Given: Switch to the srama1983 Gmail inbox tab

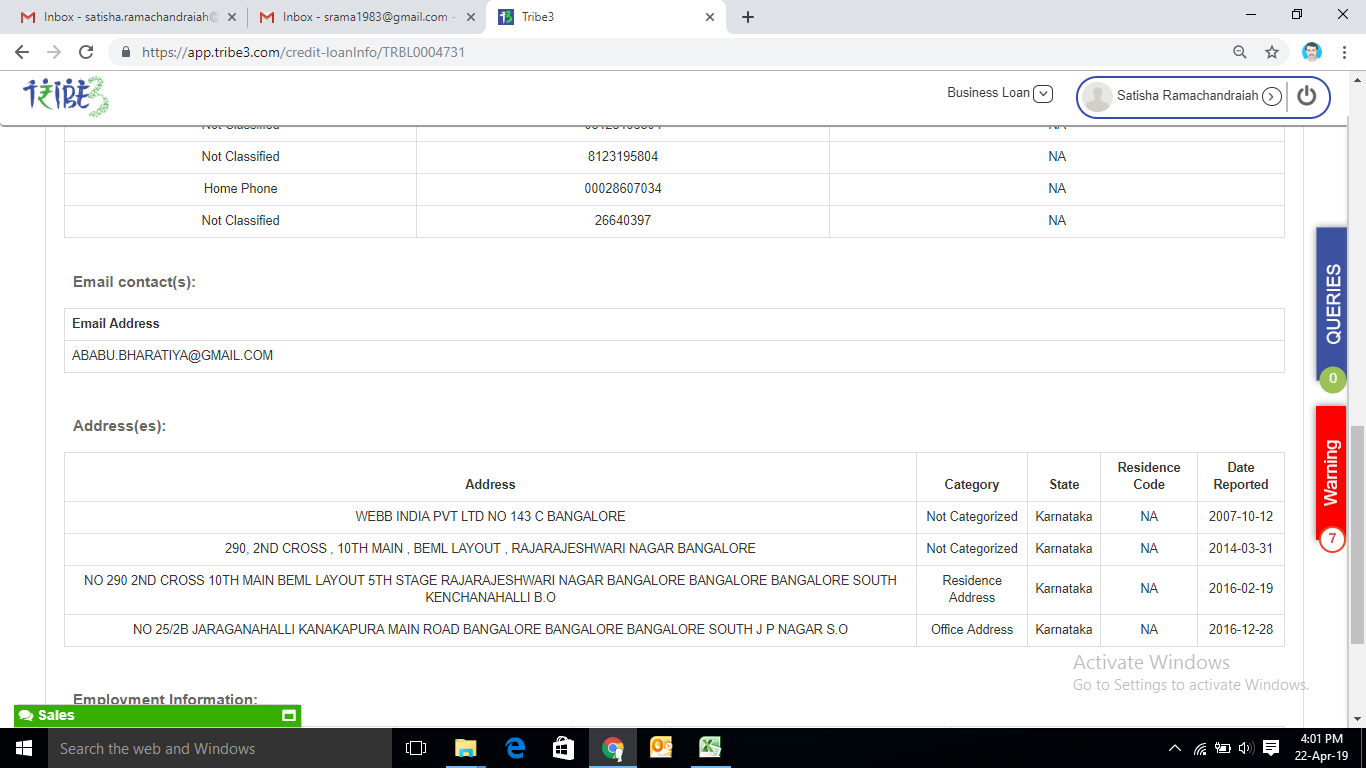Looking at the screenshot, I should 366,17.
